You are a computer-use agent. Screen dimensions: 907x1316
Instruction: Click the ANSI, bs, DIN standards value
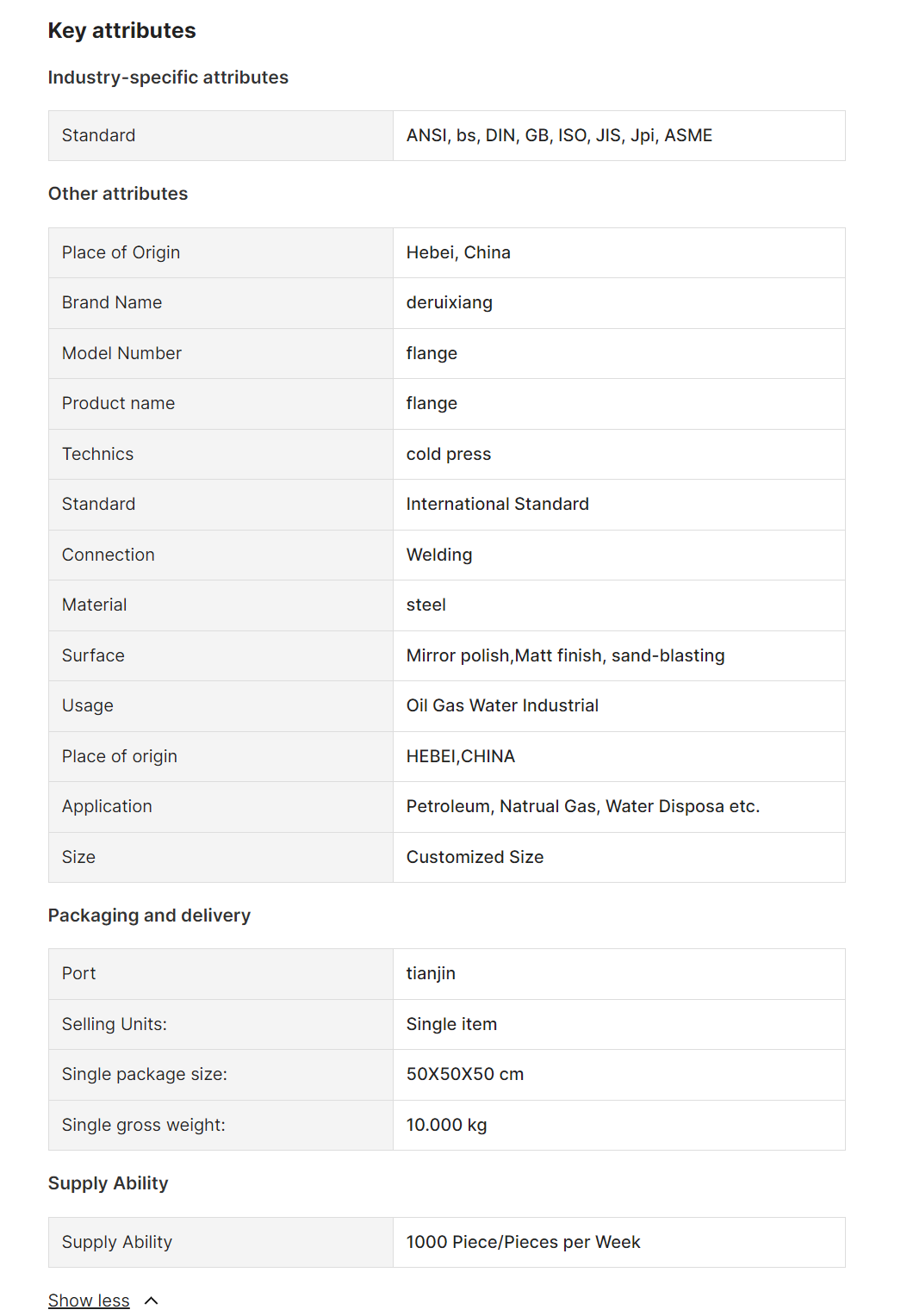[559, 135]
